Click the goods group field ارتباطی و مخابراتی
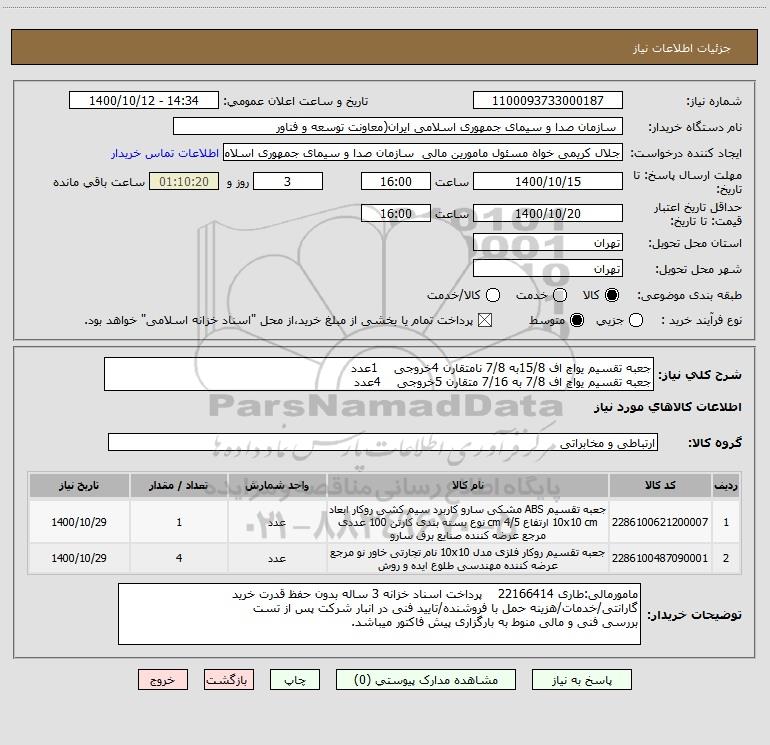770x745 pixels. pos(383,442)
